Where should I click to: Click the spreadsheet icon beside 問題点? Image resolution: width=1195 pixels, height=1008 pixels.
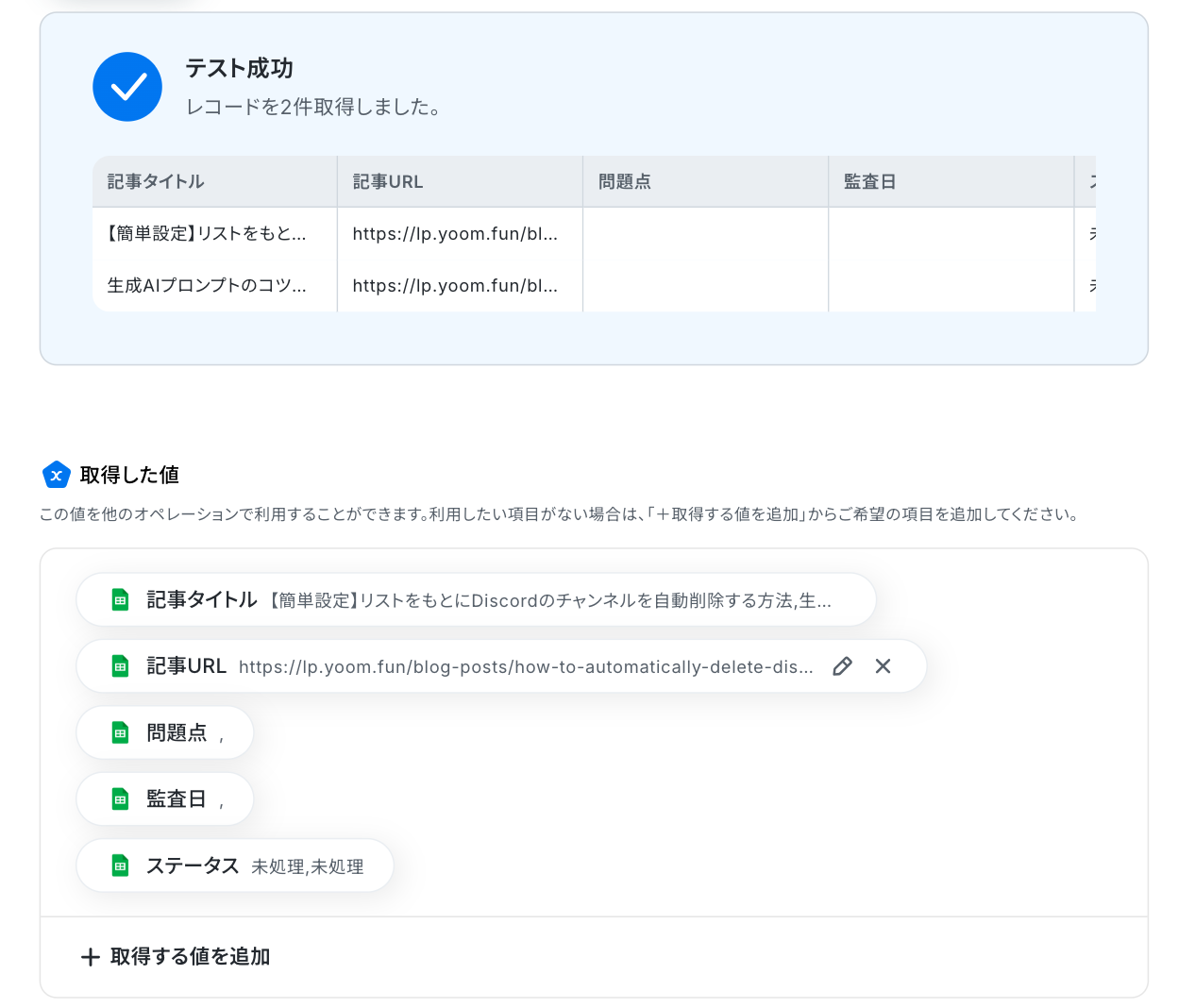pyautogui.click(x=120, y=733)
